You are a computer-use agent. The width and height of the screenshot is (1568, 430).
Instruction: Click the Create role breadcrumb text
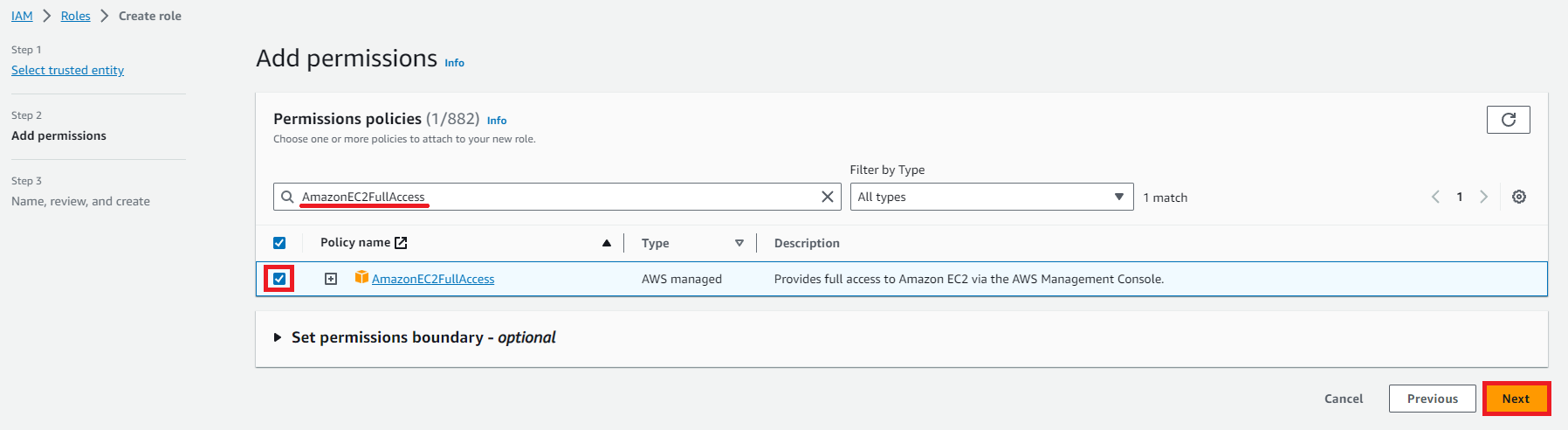pyautogui.click(x=150, y=16)
